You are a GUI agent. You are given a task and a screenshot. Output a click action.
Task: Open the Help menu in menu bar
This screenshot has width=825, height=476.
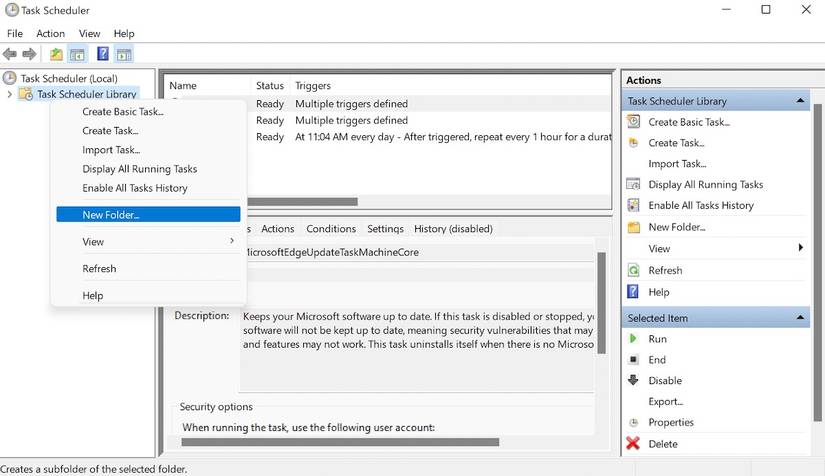pos(124,34)
